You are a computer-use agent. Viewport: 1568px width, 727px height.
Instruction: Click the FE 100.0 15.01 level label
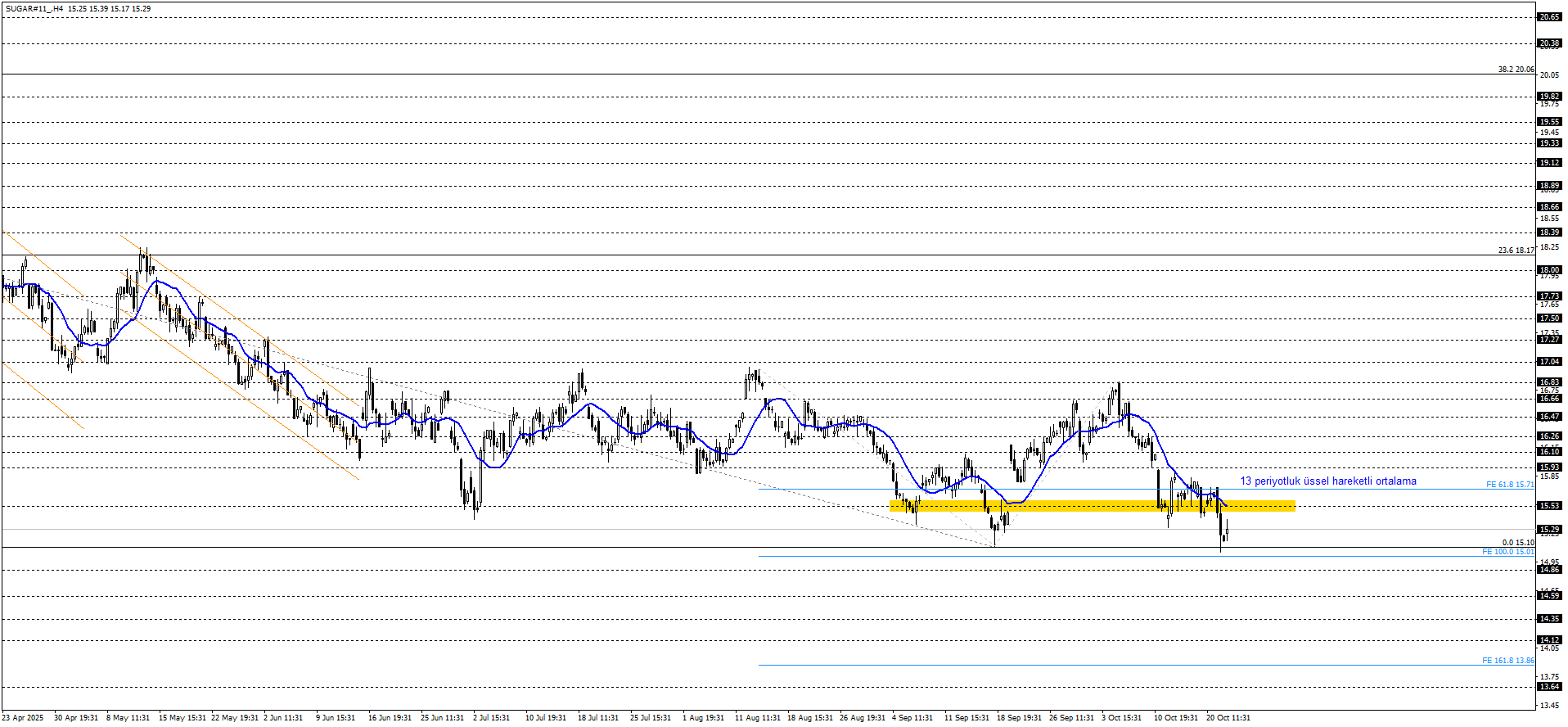point(1507,552)
